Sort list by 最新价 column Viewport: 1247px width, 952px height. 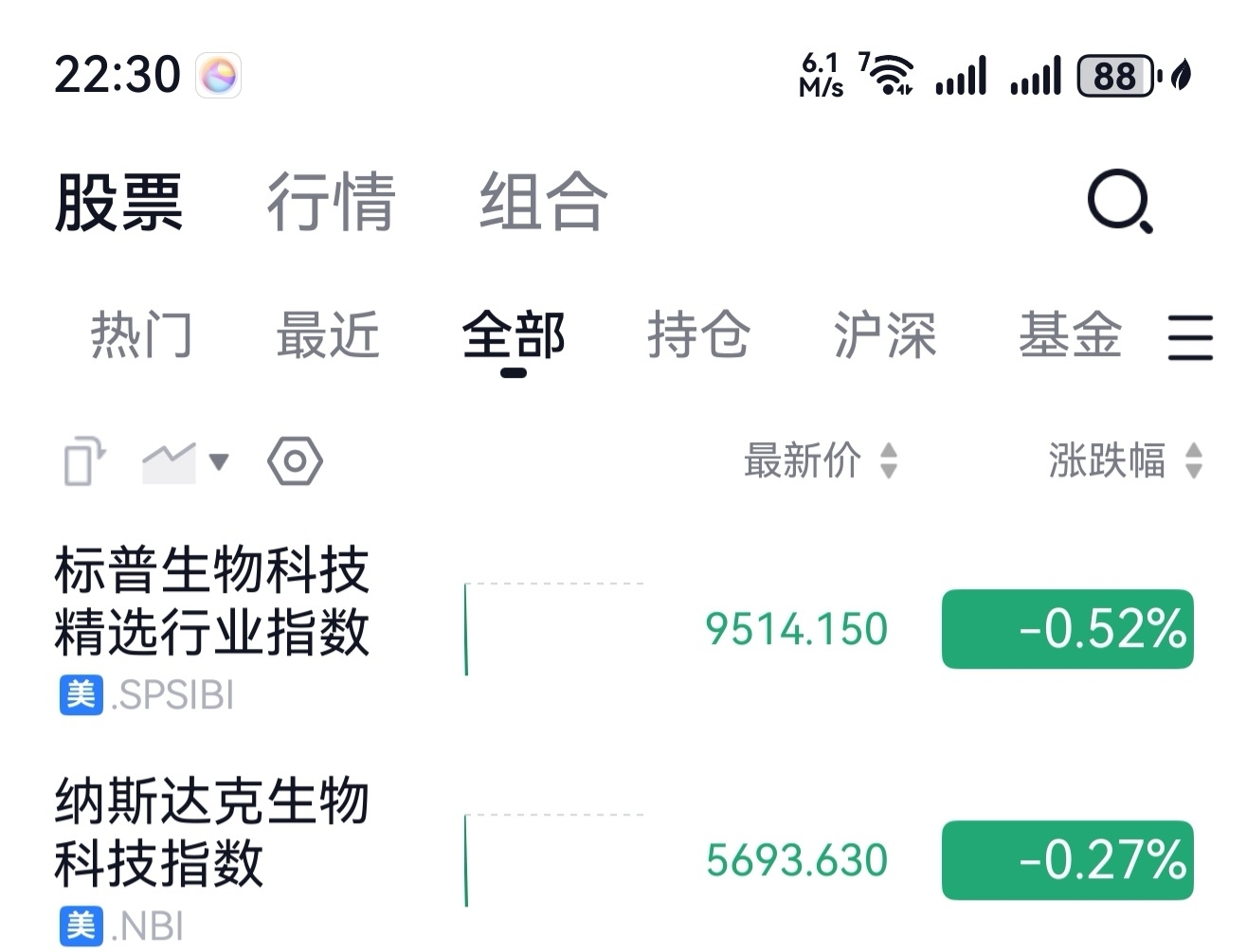[819, 461]
